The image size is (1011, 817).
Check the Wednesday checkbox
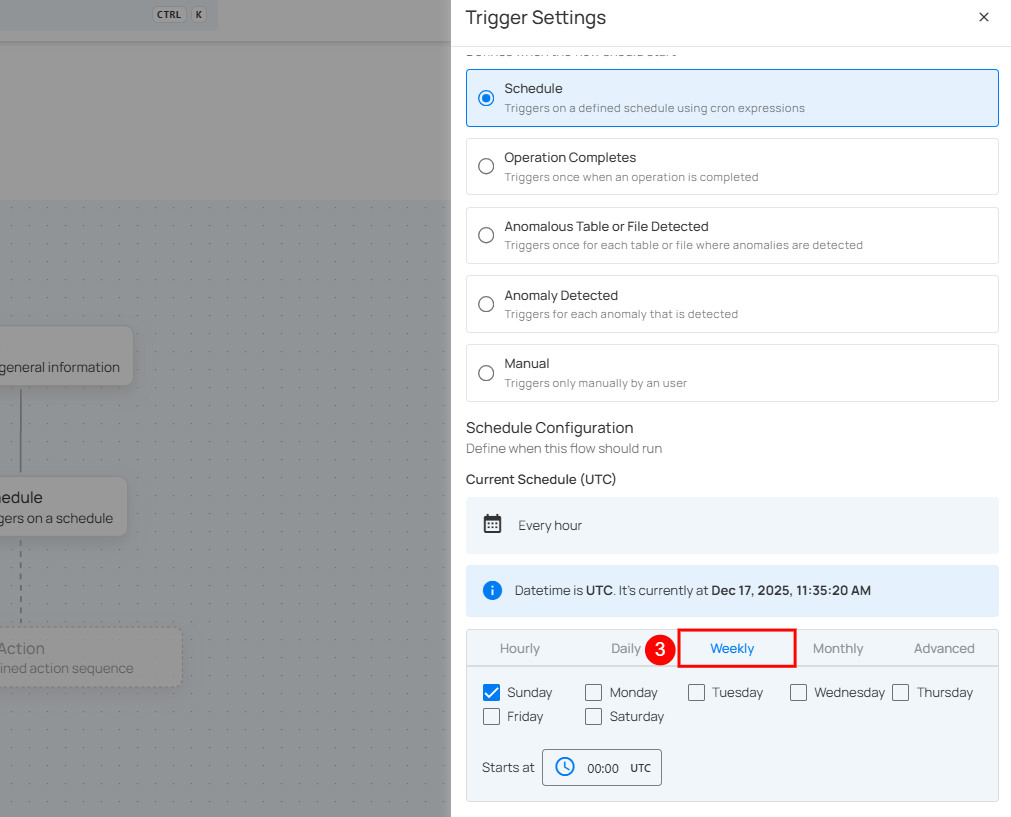pos(798,692)
